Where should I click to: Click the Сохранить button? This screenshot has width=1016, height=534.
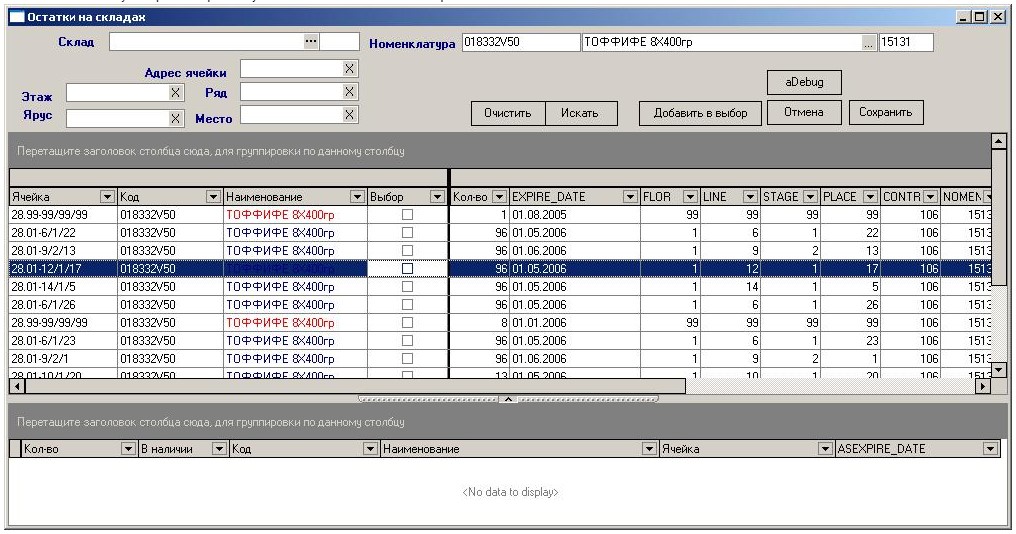click(883, 112)
